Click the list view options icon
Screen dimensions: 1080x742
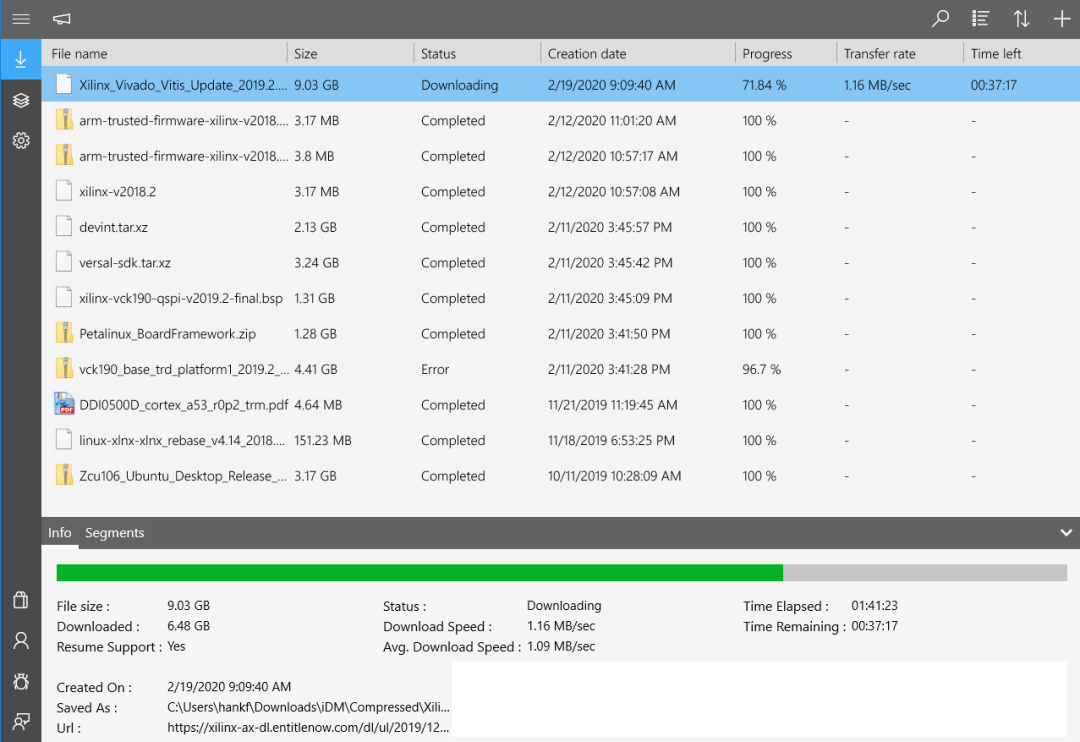pyautogui.click(x=981, y=19)
